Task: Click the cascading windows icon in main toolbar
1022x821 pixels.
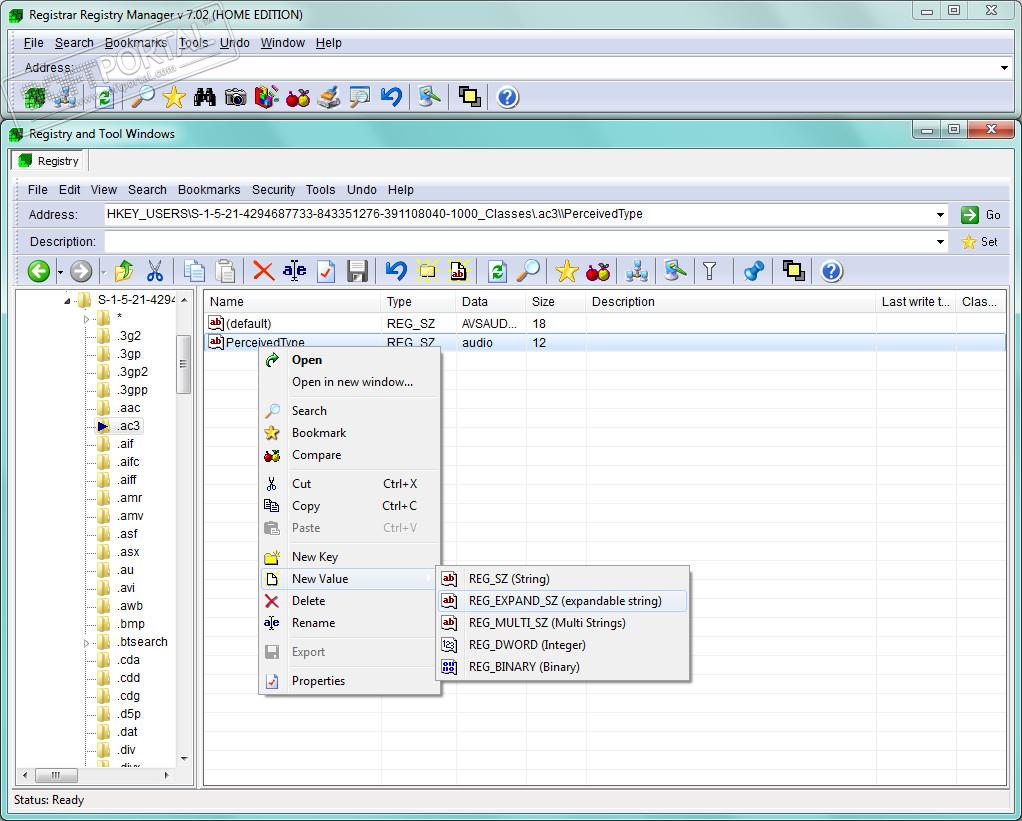Action: 469,98
